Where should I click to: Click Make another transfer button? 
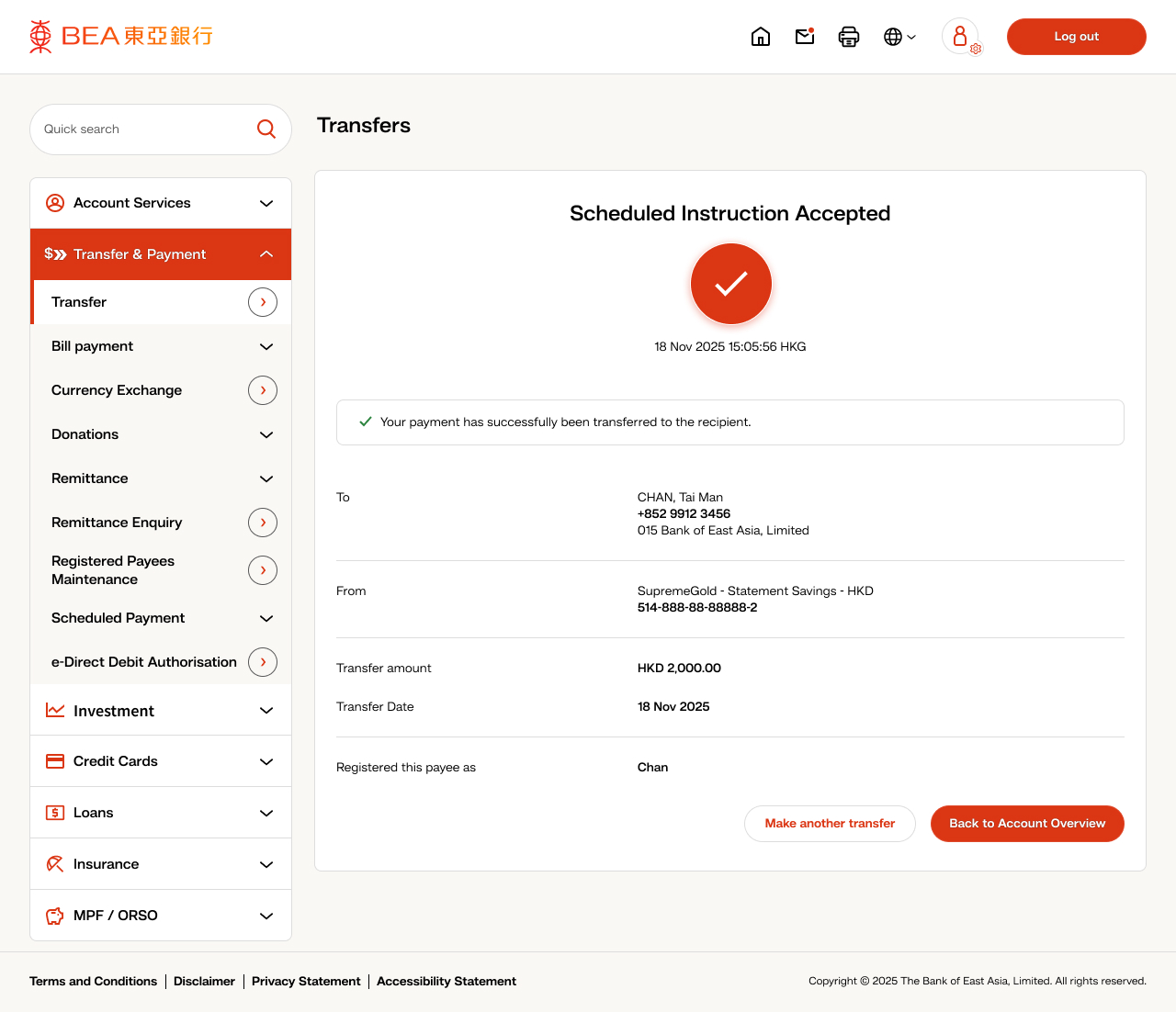tap(830, 824)
